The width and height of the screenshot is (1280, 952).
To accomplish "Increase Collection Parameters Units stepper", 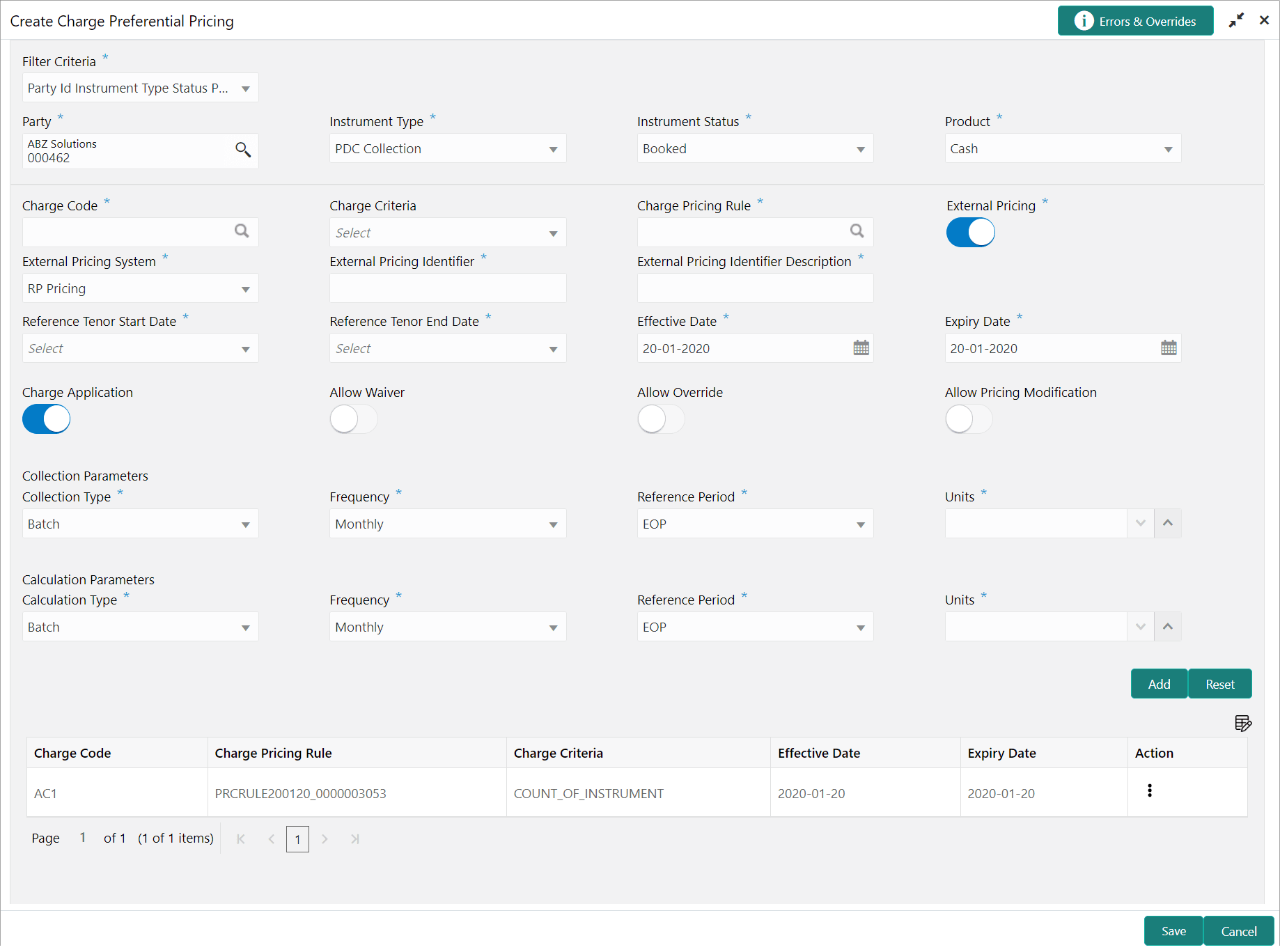I will pyautogui.click(x=1168, y=523).
